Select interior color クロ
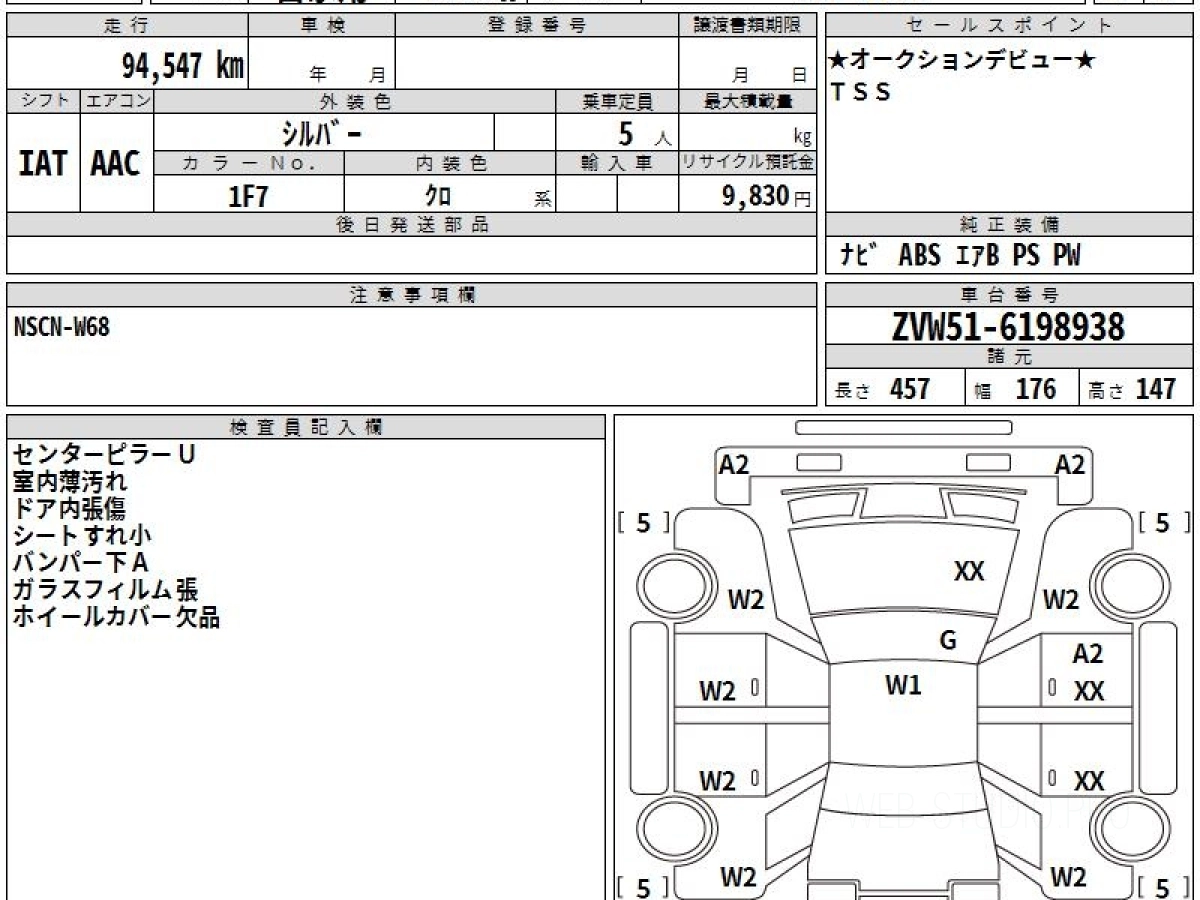Viewport: 1200px width, 900px height. (x=438, y=195)
